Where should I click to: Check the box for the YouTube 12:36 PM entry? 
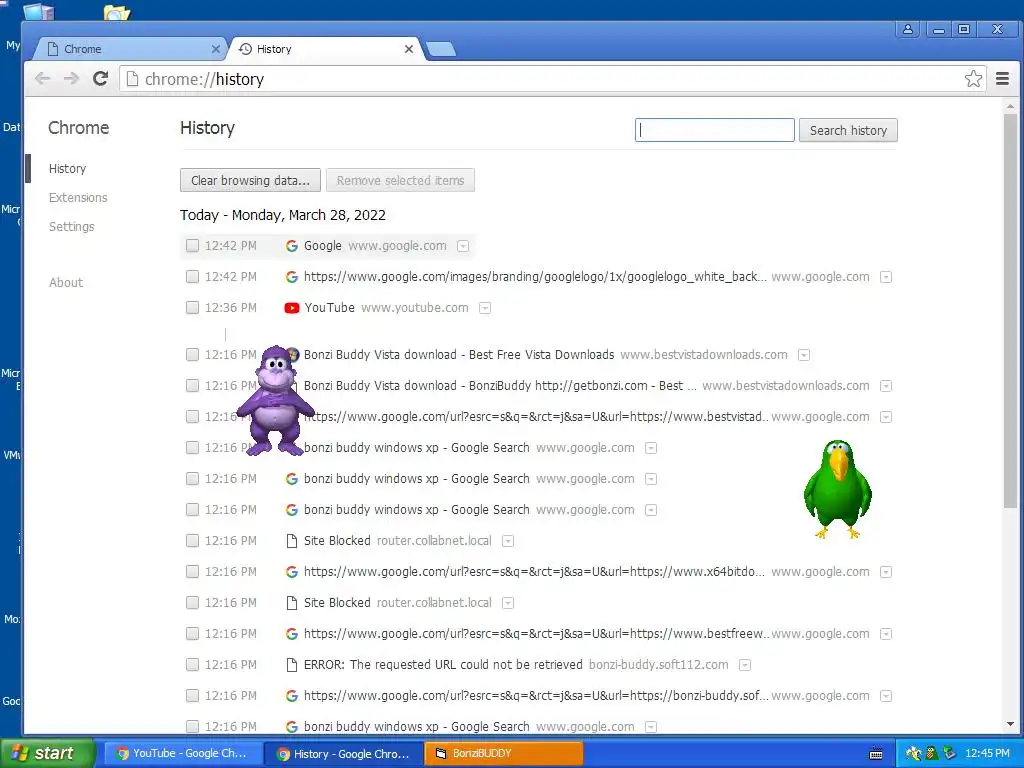coord(192,308)
